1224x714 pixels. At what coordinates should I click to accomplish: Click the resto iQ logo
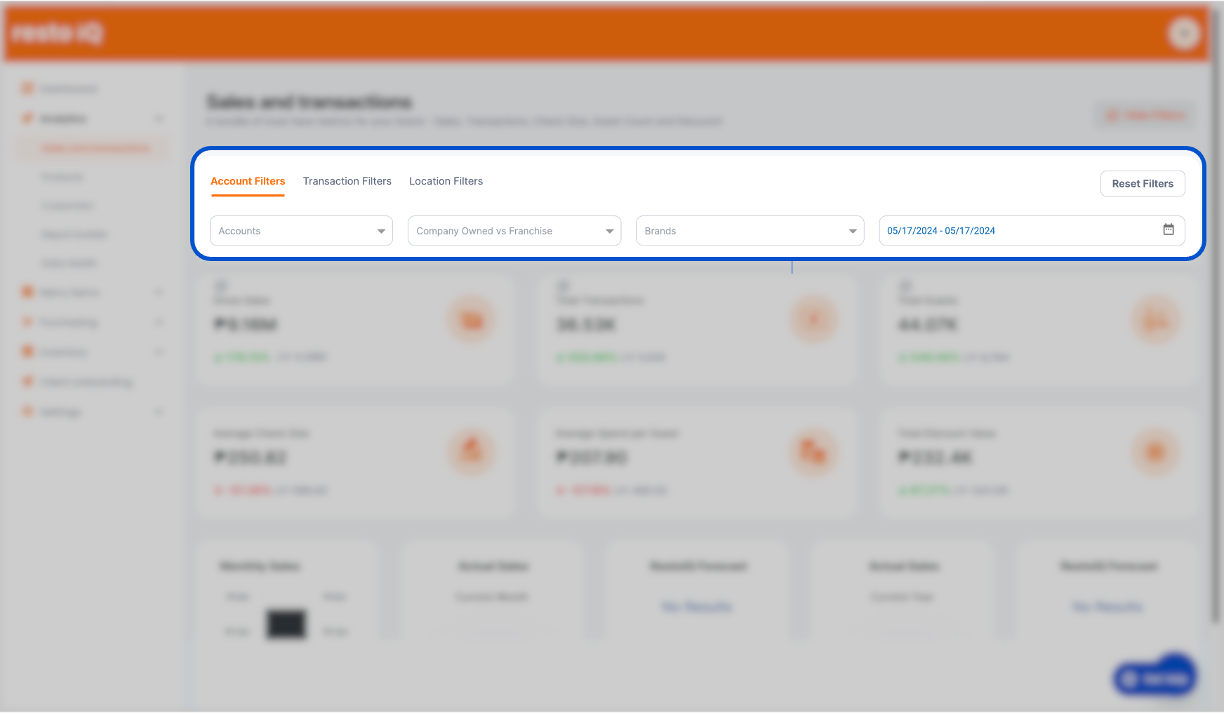pyautogui.click(x=56, y=33)
